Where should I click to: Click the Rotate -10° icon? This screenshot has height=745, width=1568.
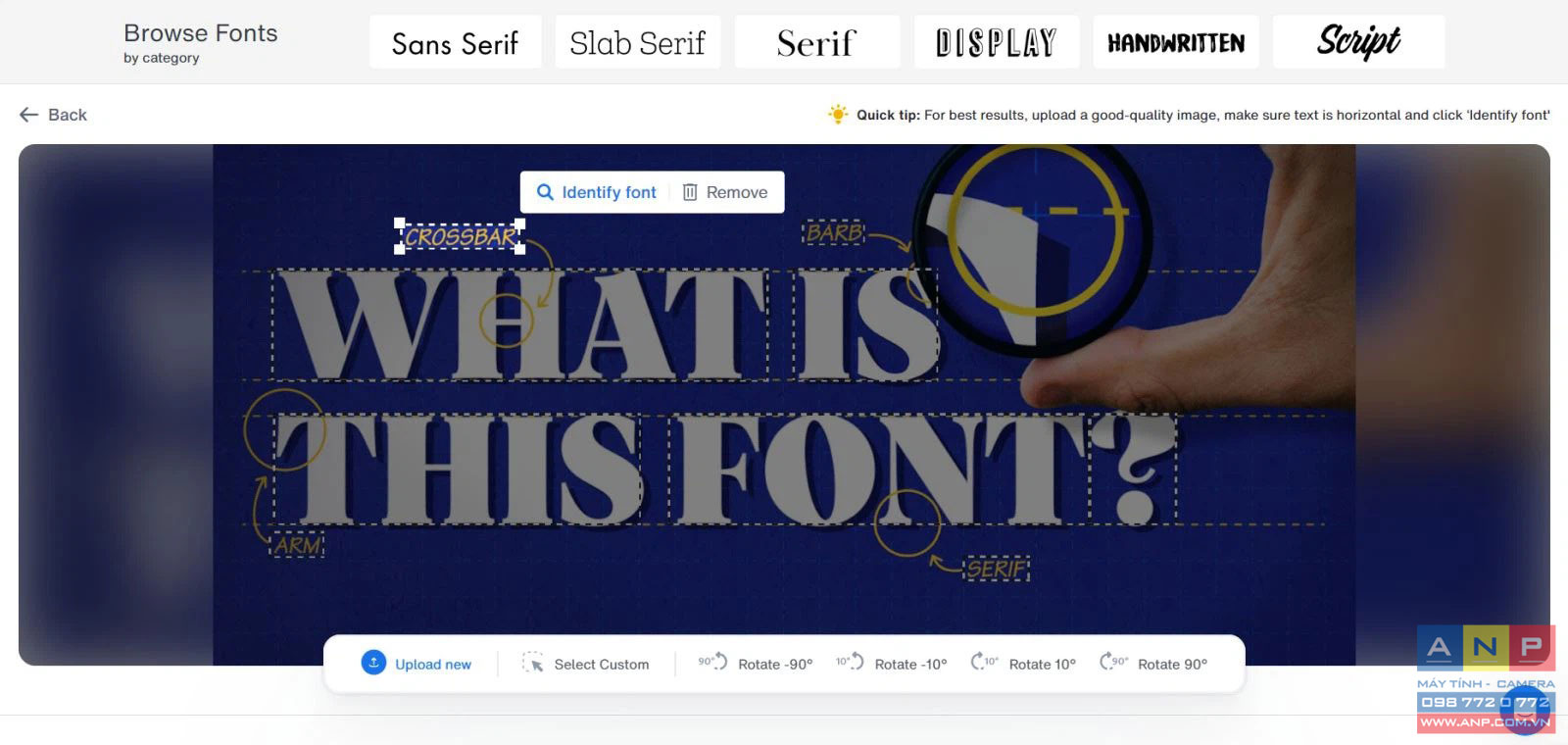850,662
